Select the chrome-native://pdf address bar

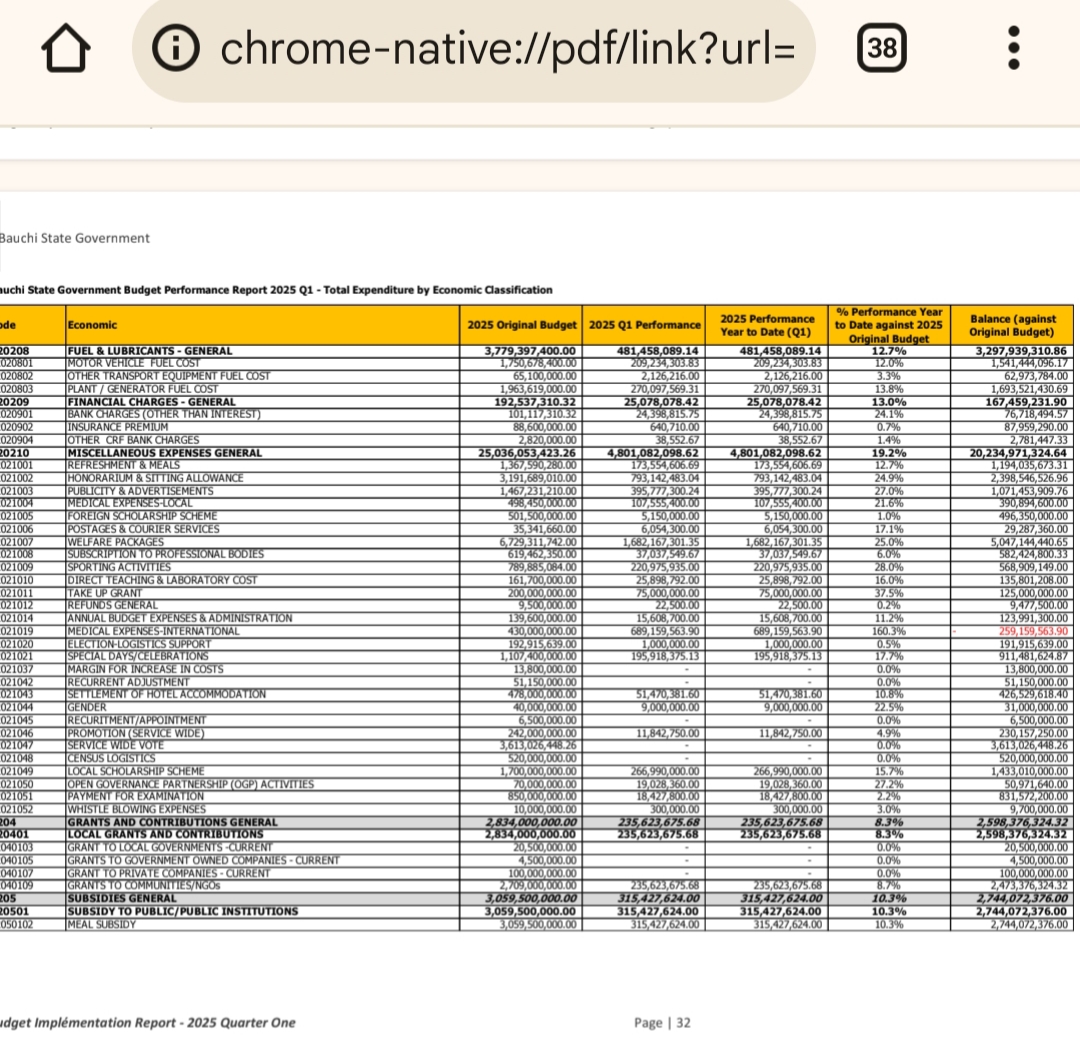click(474, 48)
